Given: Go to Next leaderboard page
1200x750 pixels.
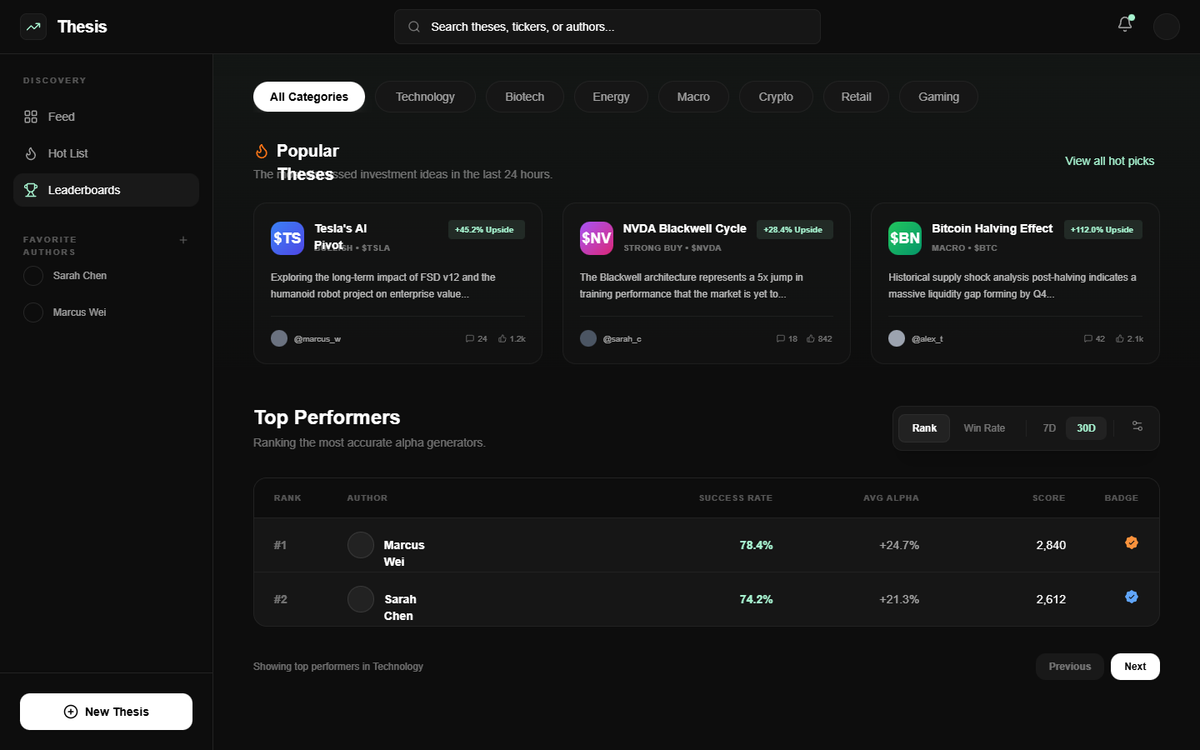Looking at the screenshot, I should (x=1135, y=666).
